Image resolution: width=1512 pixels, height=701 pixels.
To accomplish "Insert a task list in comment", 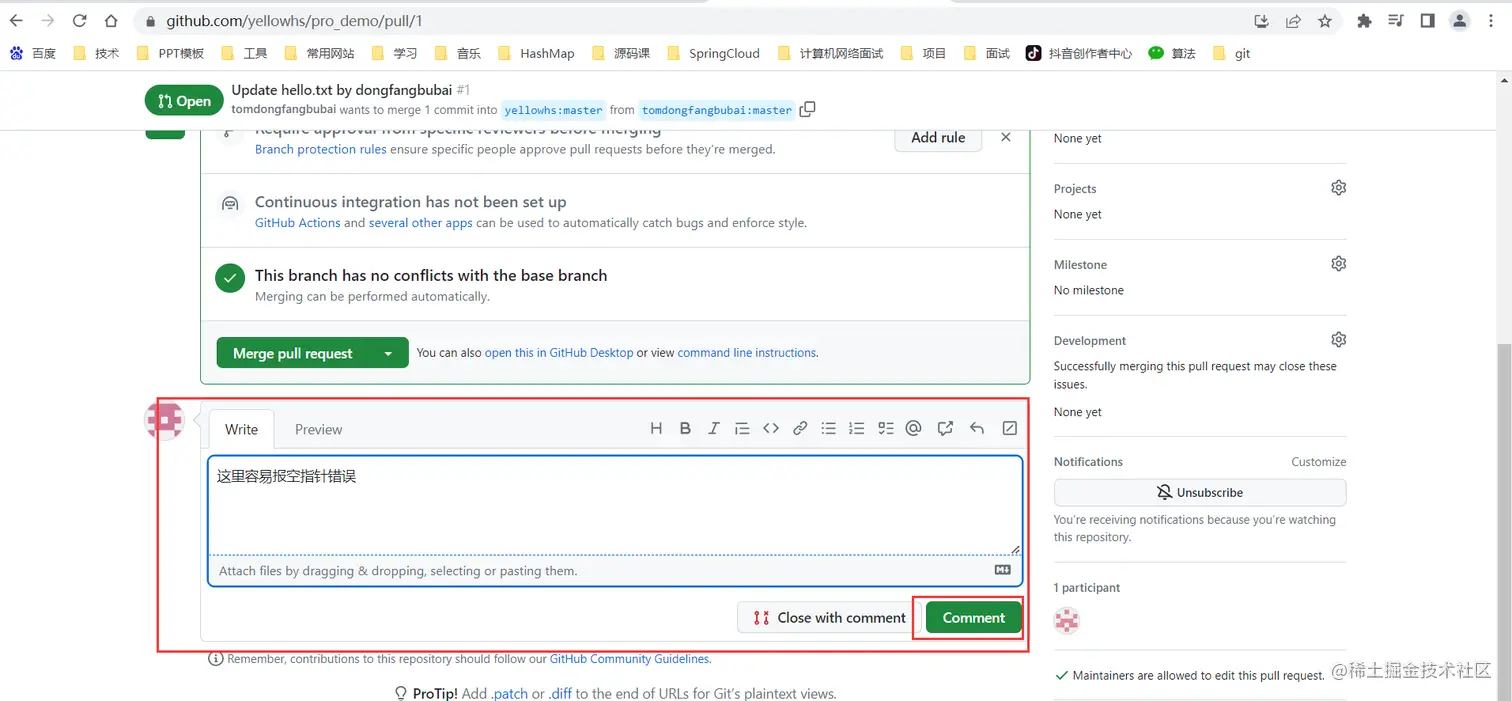I will [x=885, y=428].
